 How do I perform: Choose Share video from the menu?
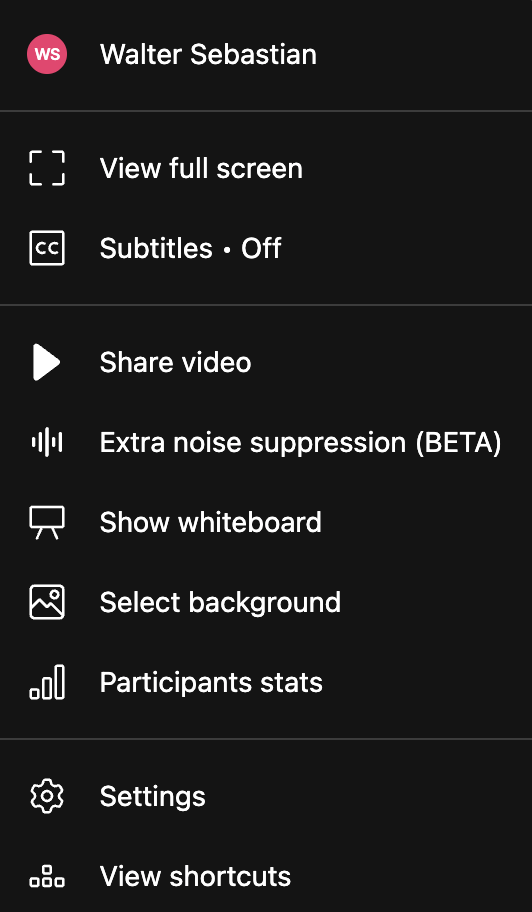(266, 362)
